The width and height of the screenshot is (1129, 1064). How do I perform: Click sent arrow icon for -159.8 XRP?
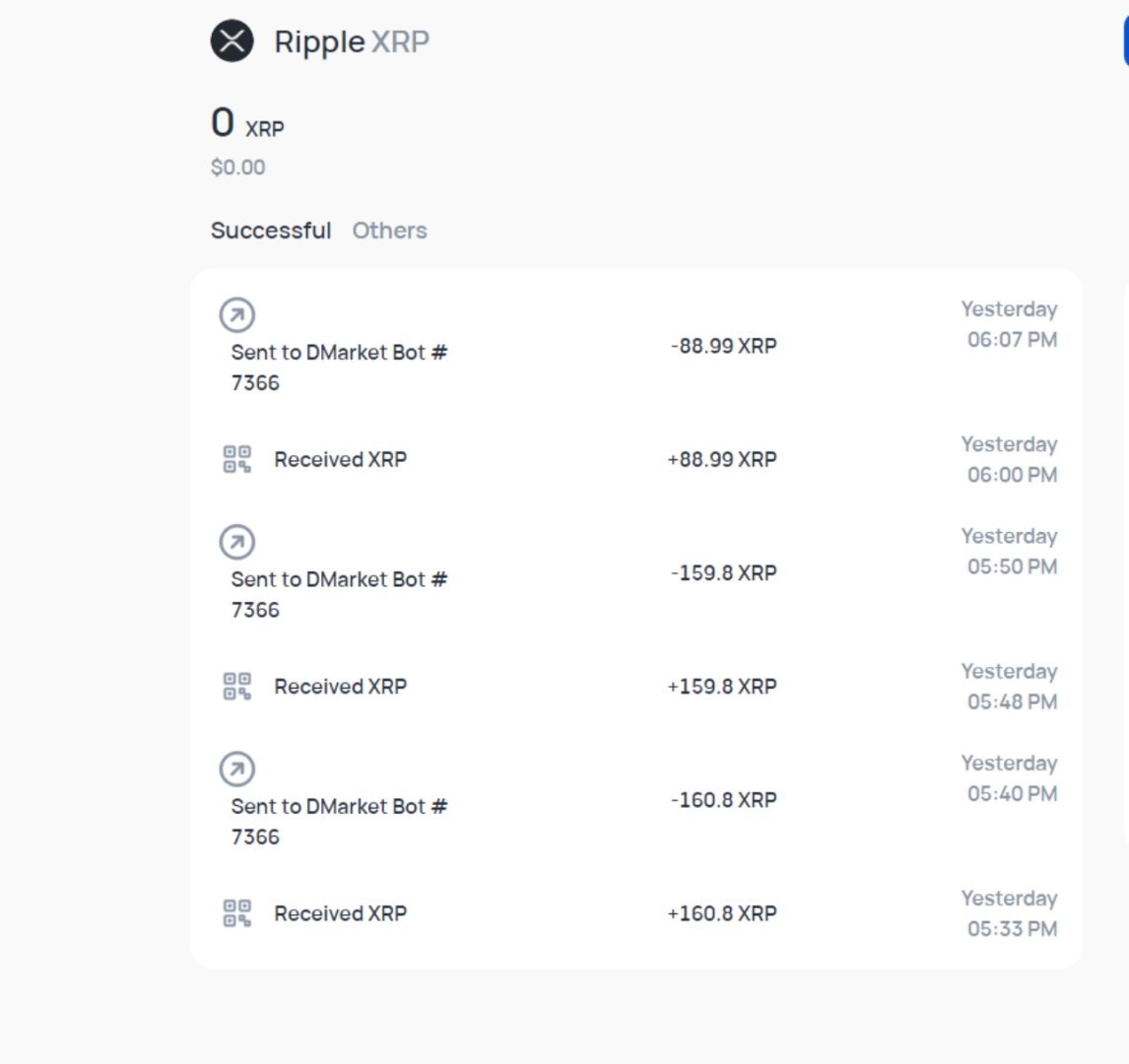click(x=236, y=542)
